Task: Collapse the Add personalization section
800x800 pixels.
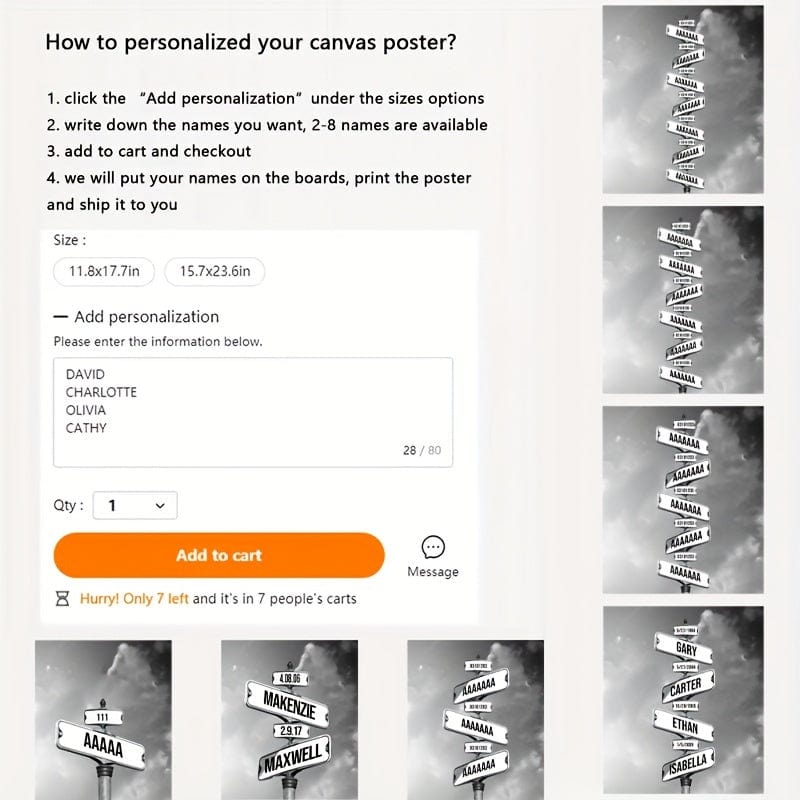Action: (61, 317)
